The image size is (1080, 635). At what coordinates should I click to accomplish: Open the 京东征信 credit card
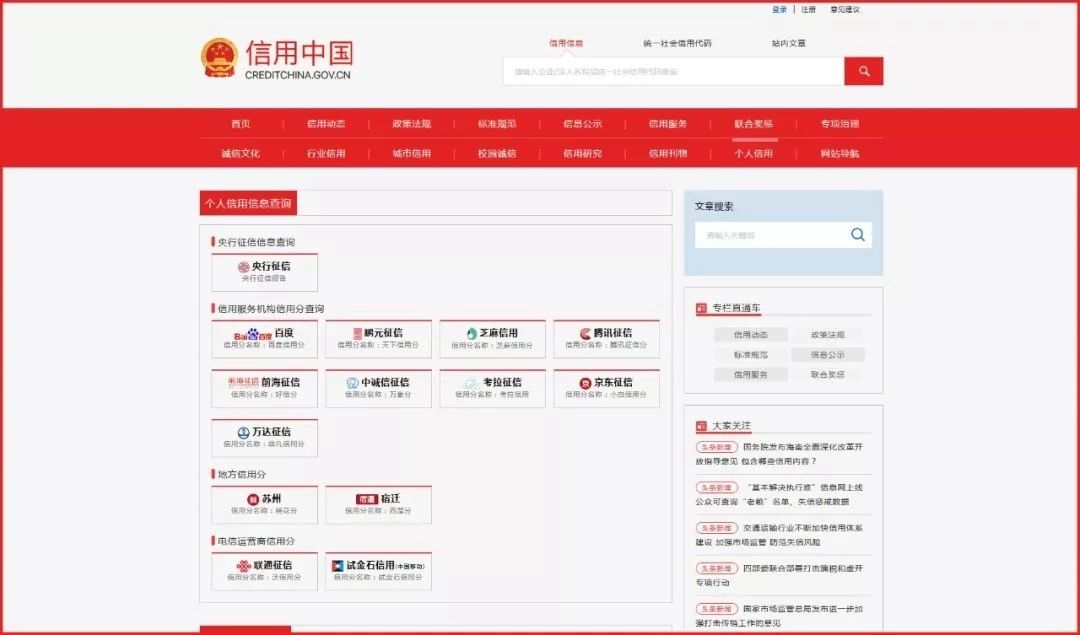pyautogui.click(x=606, y=387)
